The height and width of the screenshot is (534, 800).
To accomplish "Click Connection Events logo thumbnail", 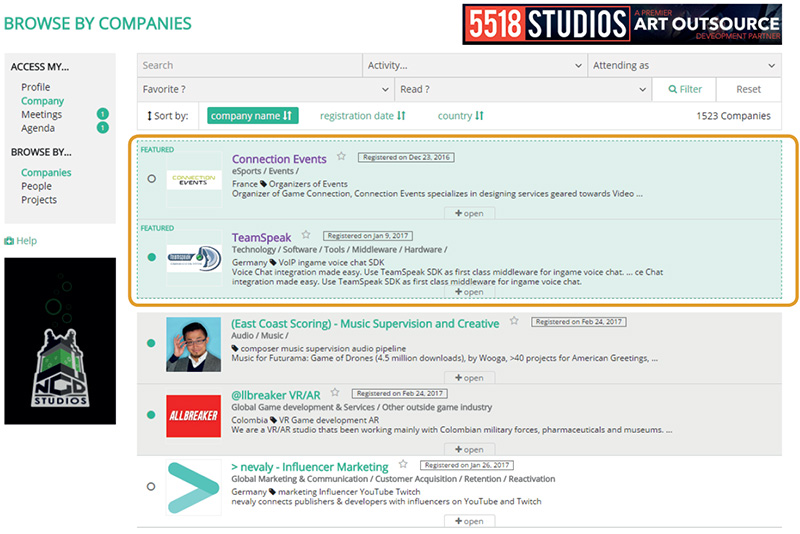I will coord(194,180).
